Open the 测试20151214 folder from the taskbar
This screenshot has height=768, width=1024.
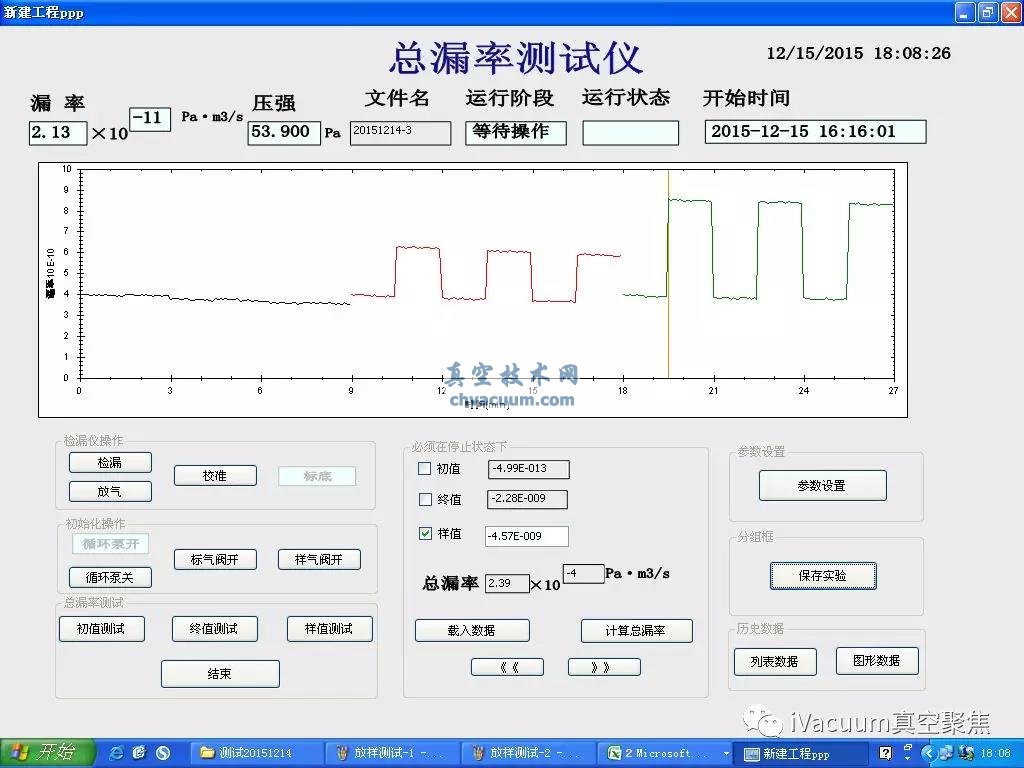[255, 752]
